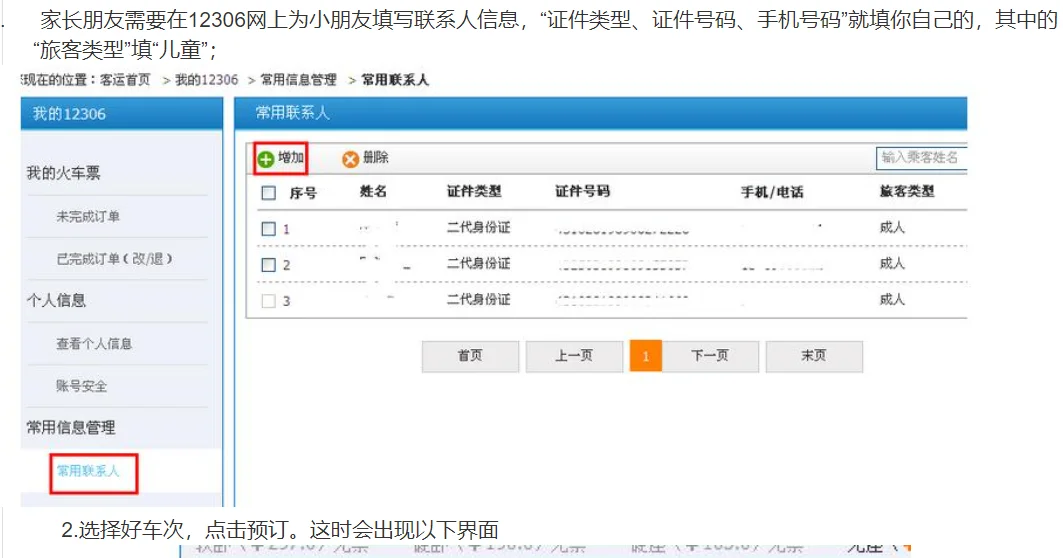Click the 手机/电话 column header
The height and width of the screenshot is (558, 1063).
click(772, 193)
